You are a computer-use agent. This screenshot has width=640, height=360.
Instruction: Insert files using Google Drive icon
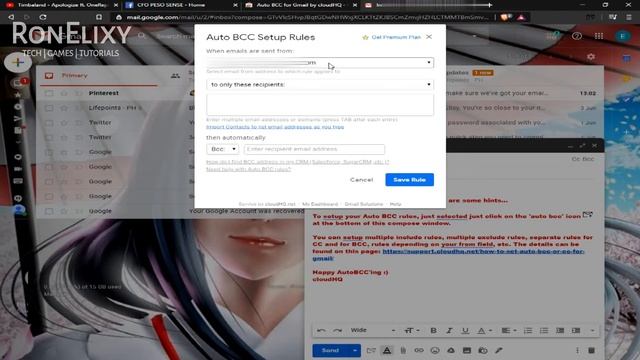451,350
